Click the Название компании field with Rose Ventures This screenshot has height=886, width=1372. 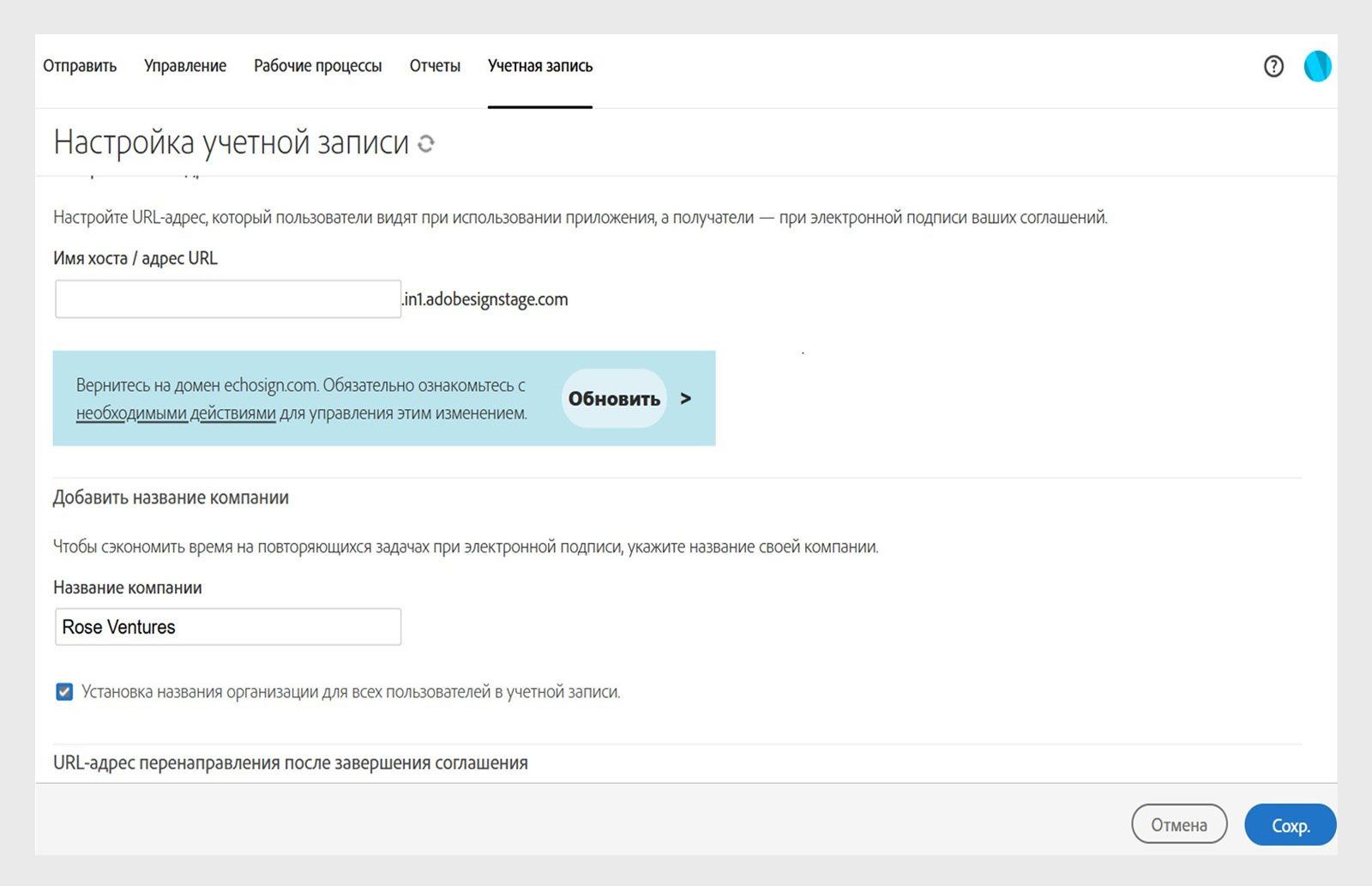pyautogui.click(x=228, y=627)
